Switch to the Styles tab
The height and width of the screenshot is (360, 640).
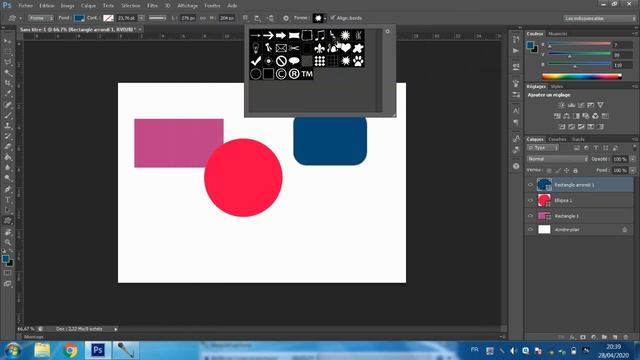[557, 87]
